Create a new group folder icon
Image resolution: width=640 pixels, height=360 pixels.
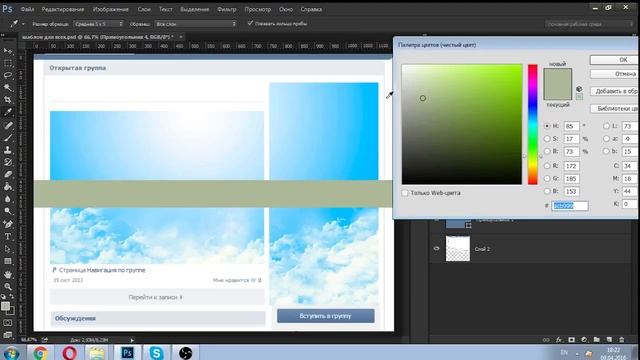pyautogui.click(x=597, y=340)
